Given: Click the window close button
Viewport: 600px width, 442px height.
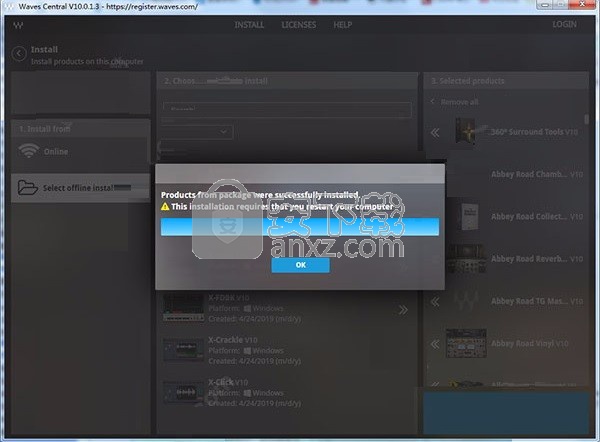Looking at the screenshot, I should pyautogui.click(x=581, y=5).
